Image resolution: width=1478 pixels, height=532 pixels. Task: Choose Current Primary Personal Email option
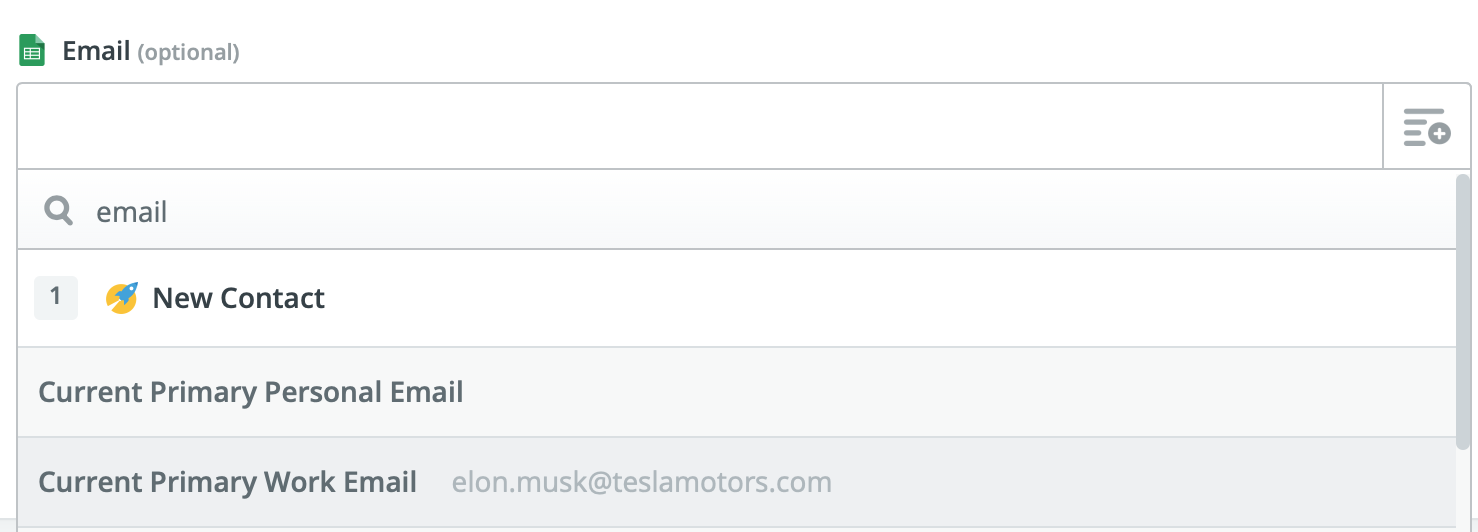(x=737, y=392)
